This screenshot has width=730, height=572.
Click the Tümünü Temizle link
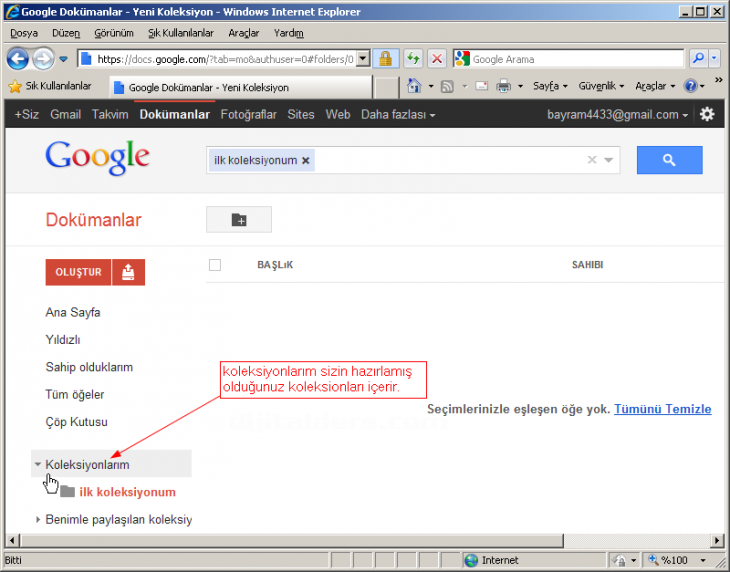pyautogui.click(x=662, y=409)
